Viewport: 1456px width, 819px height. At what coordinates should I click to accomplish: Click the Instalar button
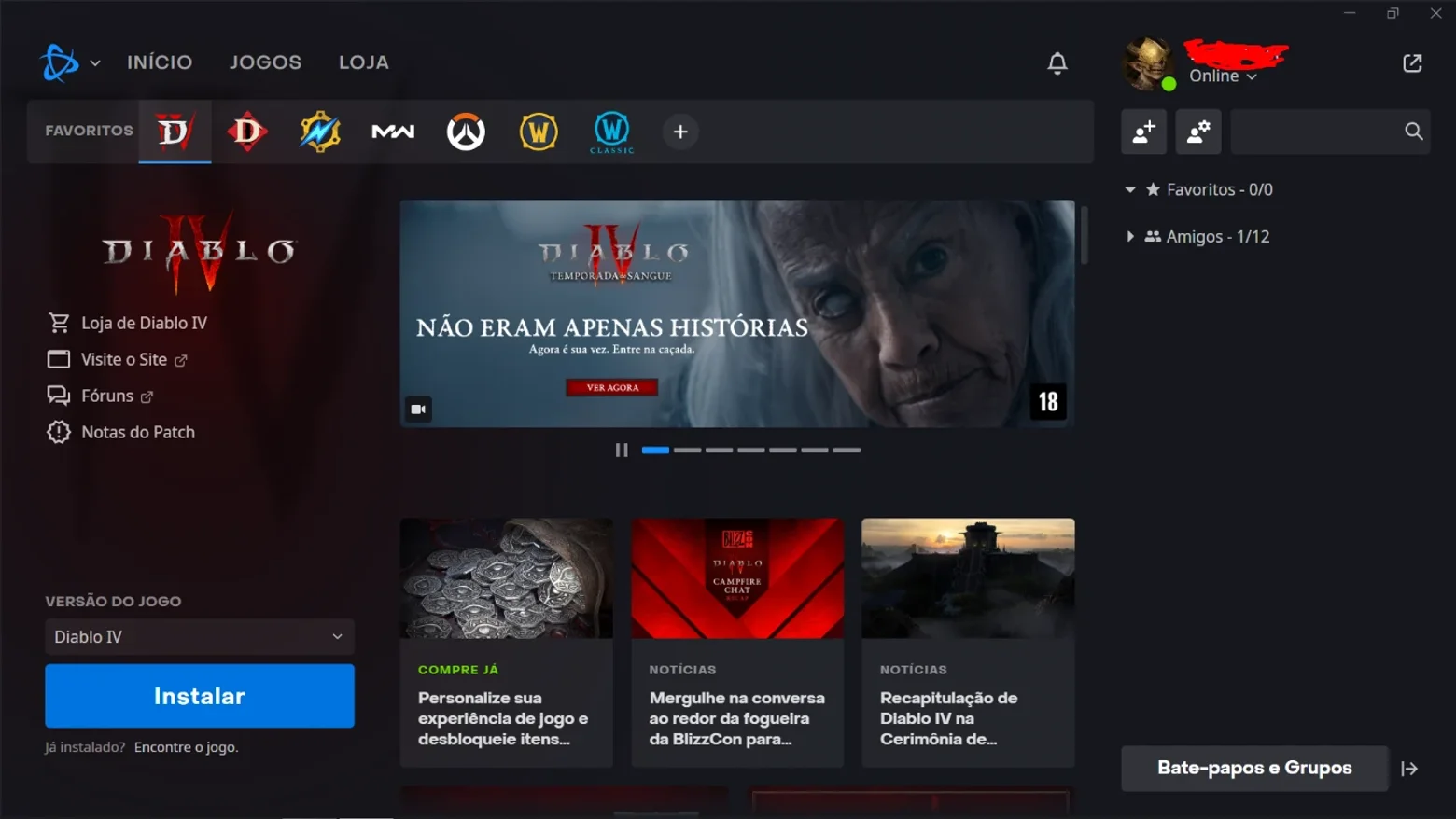pyautogui.click(x=200, y=696)
